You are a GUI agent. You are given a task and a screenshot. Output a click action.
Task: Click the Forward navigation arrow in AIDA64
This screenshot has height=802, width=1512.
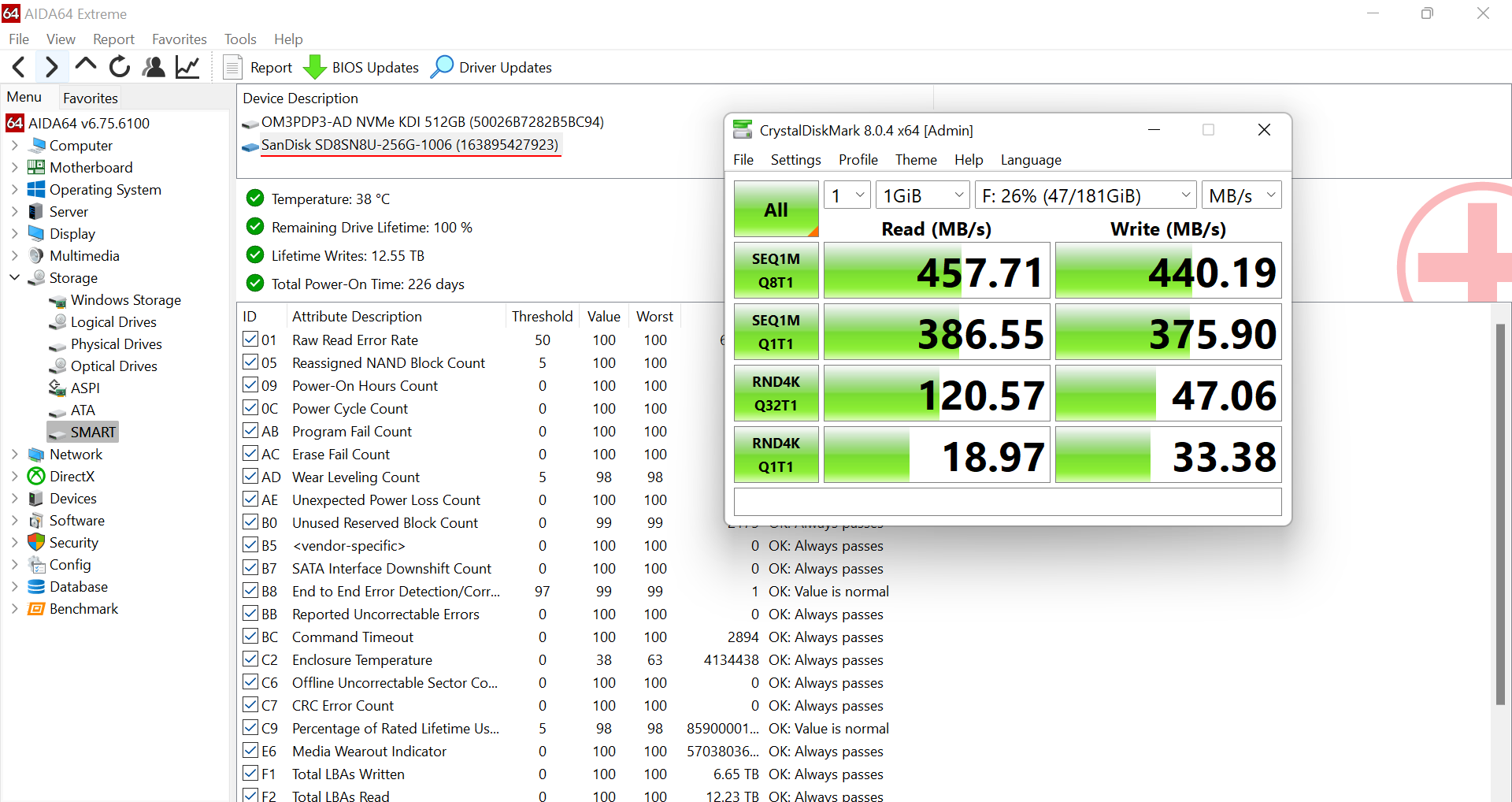51,68
